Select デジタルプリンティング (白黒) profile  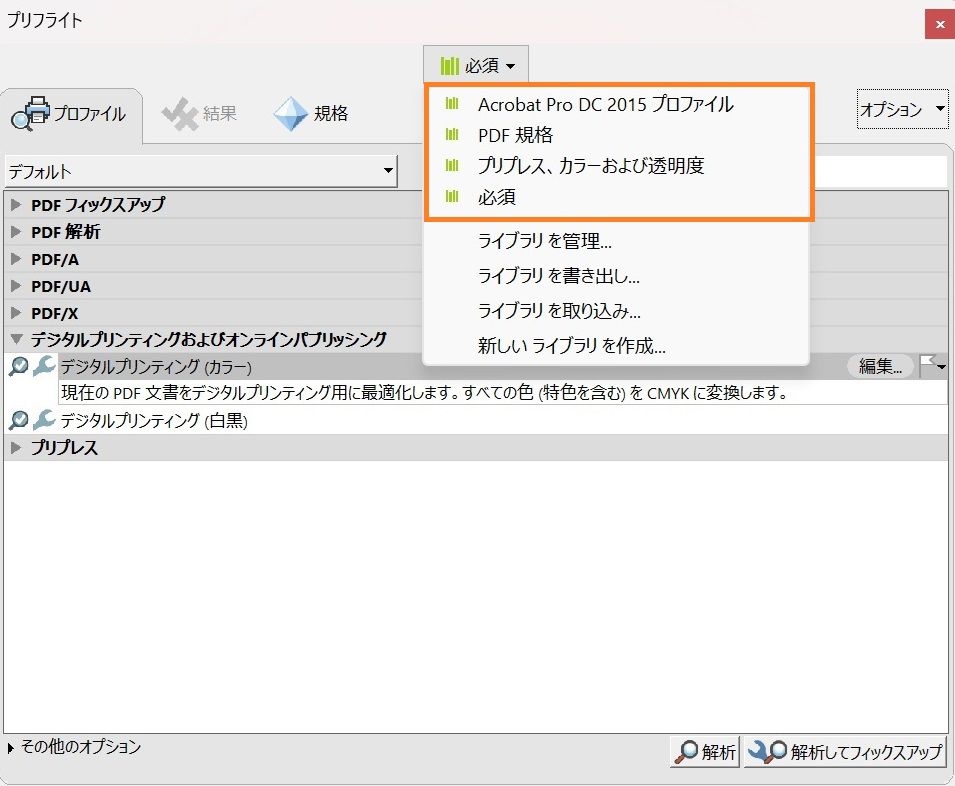click(x=154, y=421)
